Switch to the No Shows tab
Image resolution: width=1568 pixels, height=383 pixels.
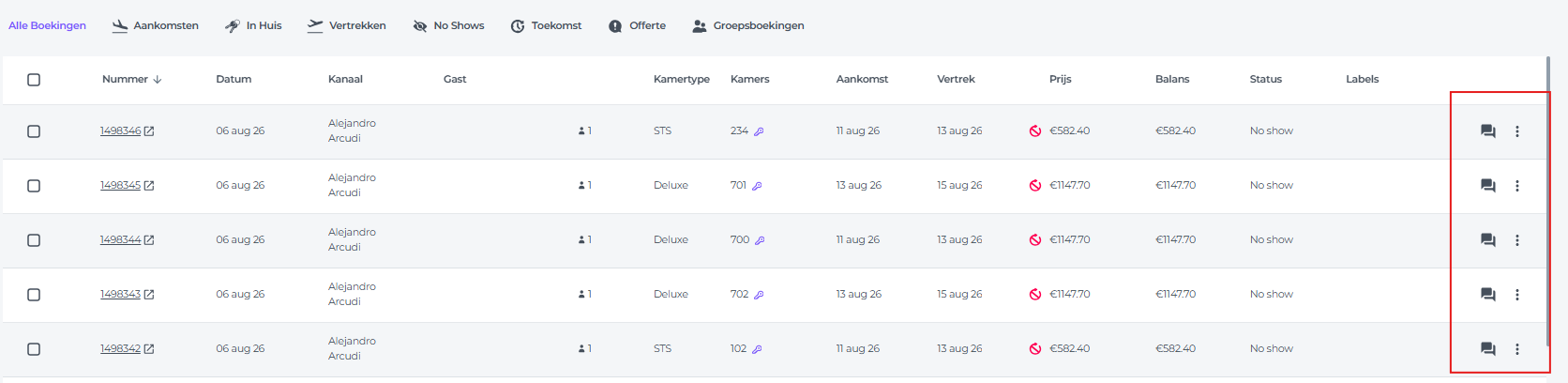point(448,25)
